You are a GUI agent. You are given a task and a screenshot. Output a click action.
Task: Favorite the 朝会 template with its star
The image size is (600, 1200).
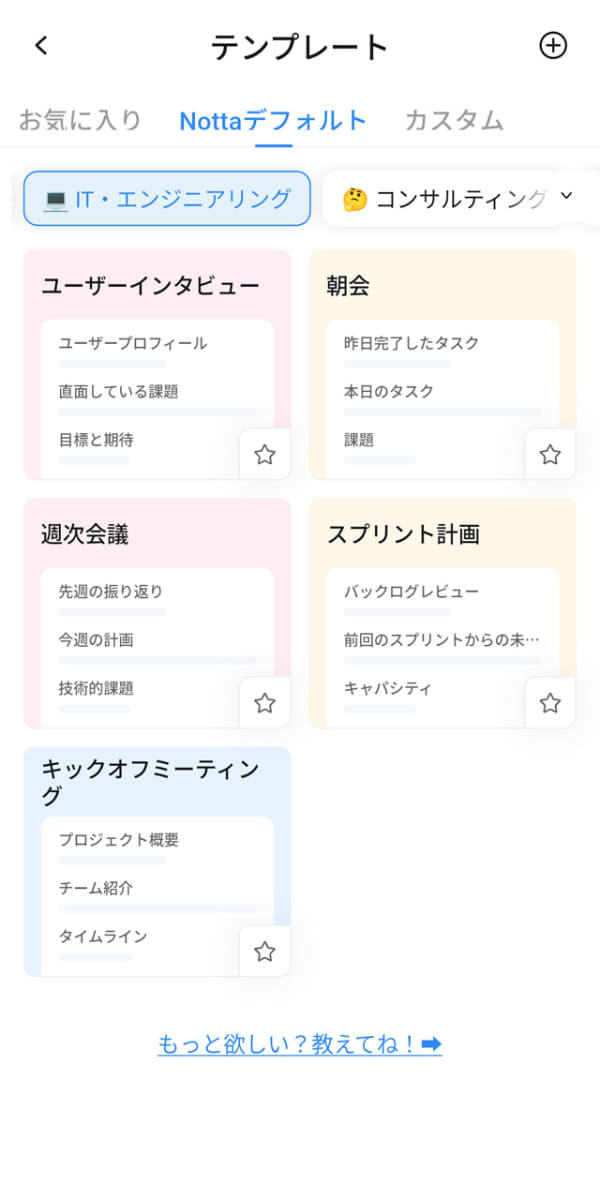[x=550, y=454]
